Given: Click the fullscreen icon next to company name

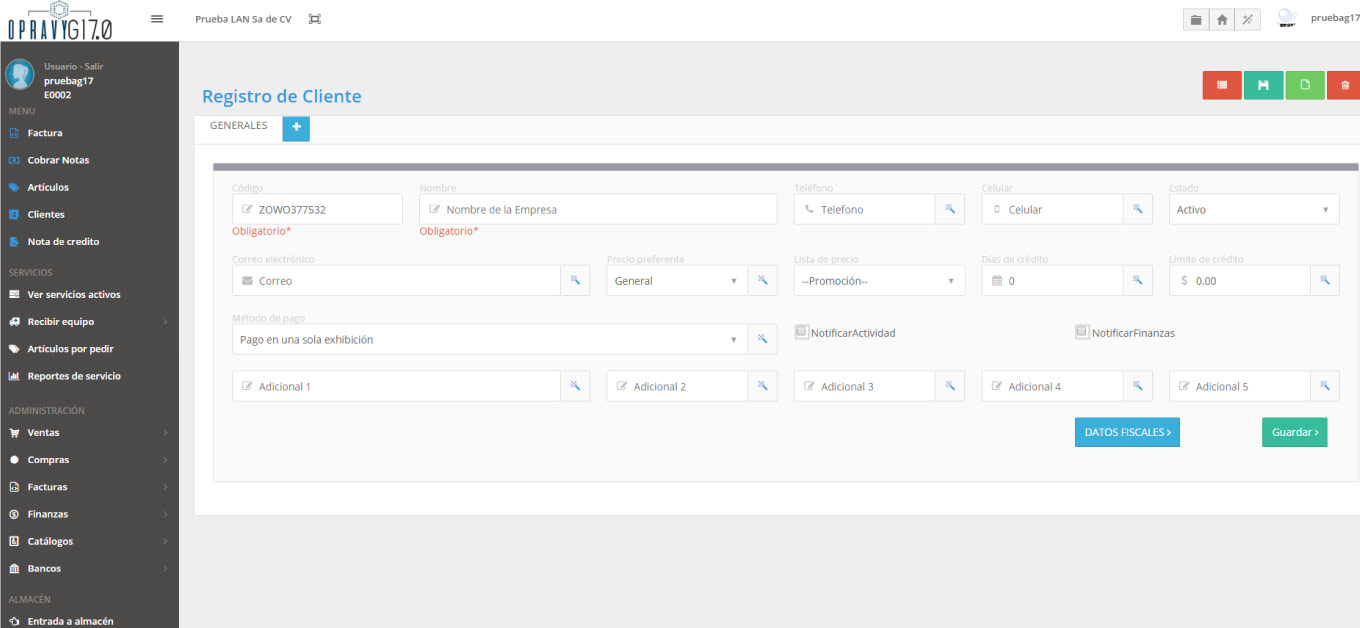Looking at the screenshot, I should coord(314,18).
